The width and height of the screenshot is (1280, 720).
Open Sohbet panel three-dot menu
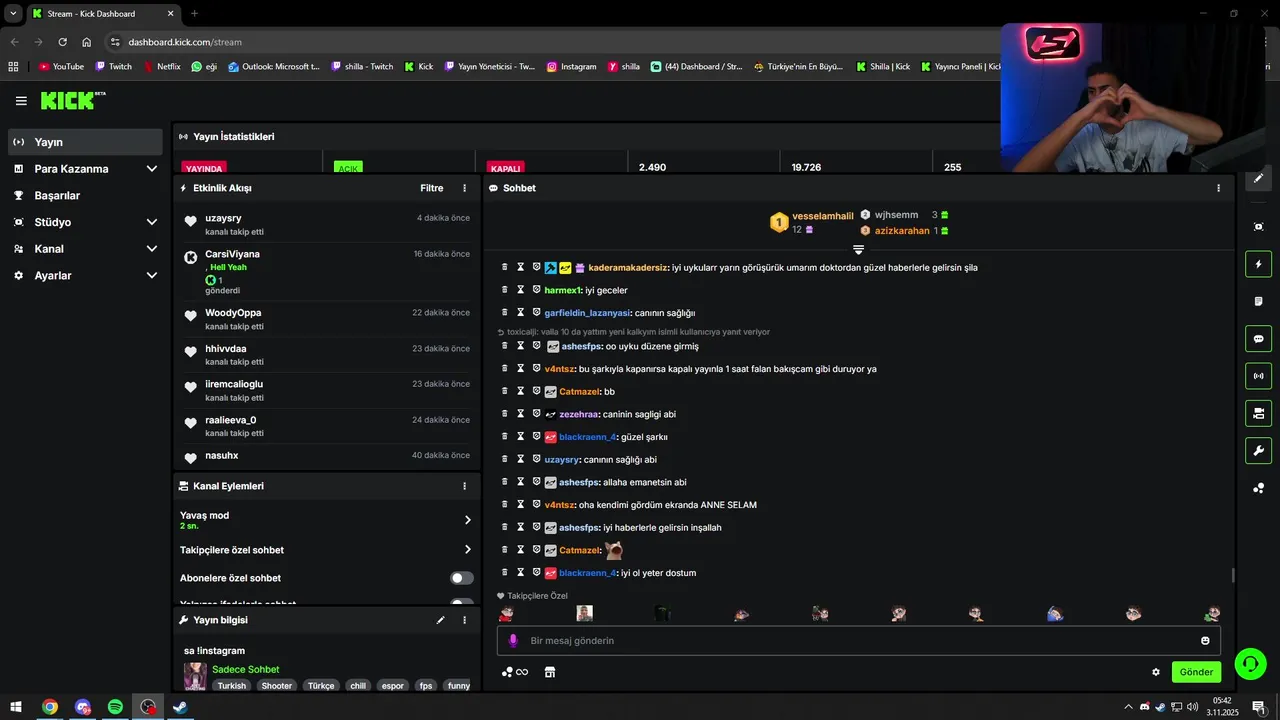[x=1218, y=188]
